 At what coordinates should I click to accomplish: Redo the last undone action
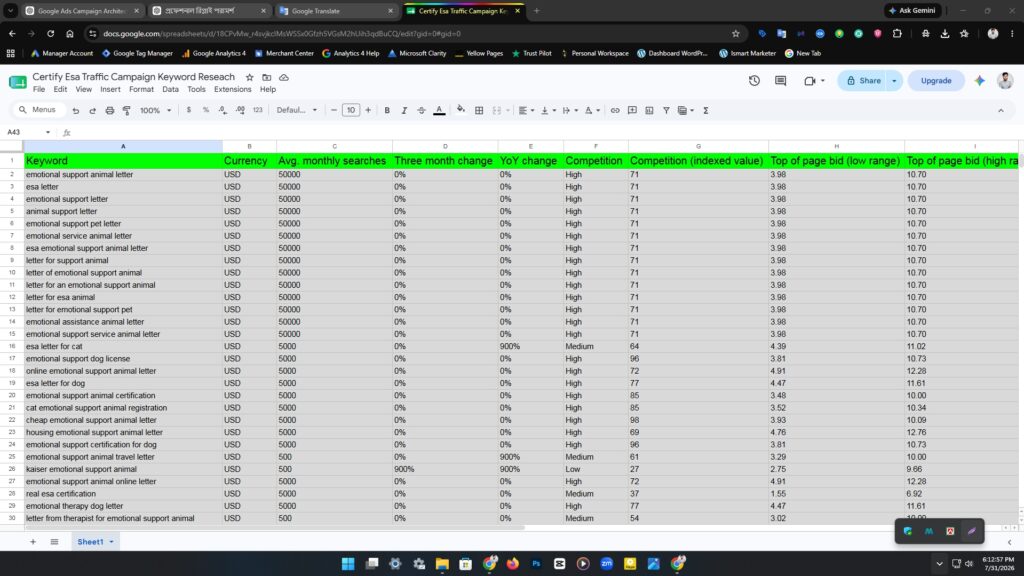(x=93, y=110)
